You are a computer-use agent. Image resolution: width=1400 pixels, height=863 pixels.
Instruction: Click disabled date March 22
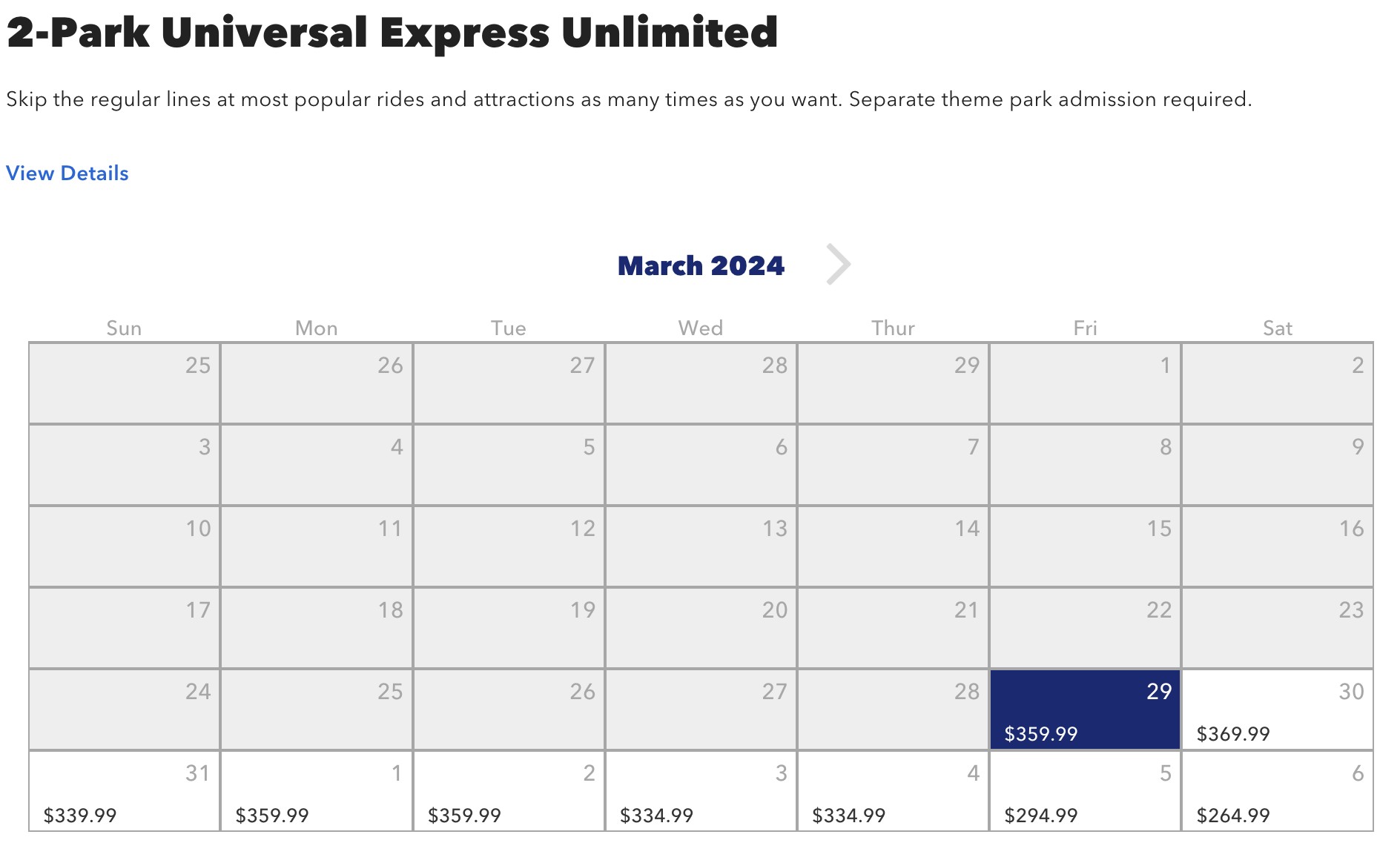1085,628
